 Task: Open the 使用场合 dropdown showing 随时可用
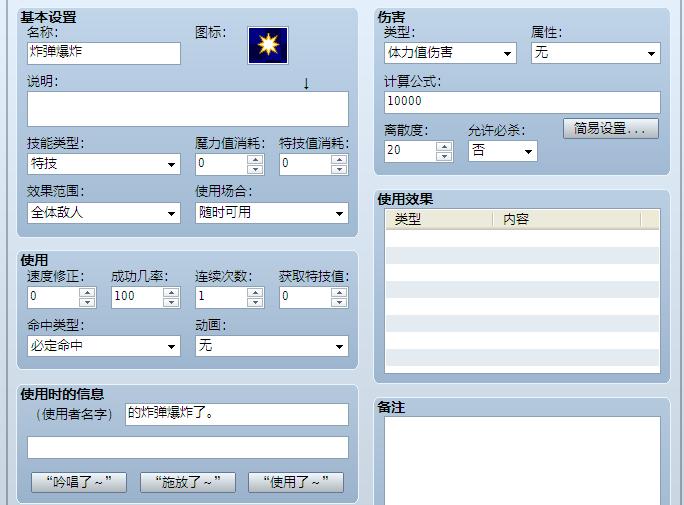(272, 213)
